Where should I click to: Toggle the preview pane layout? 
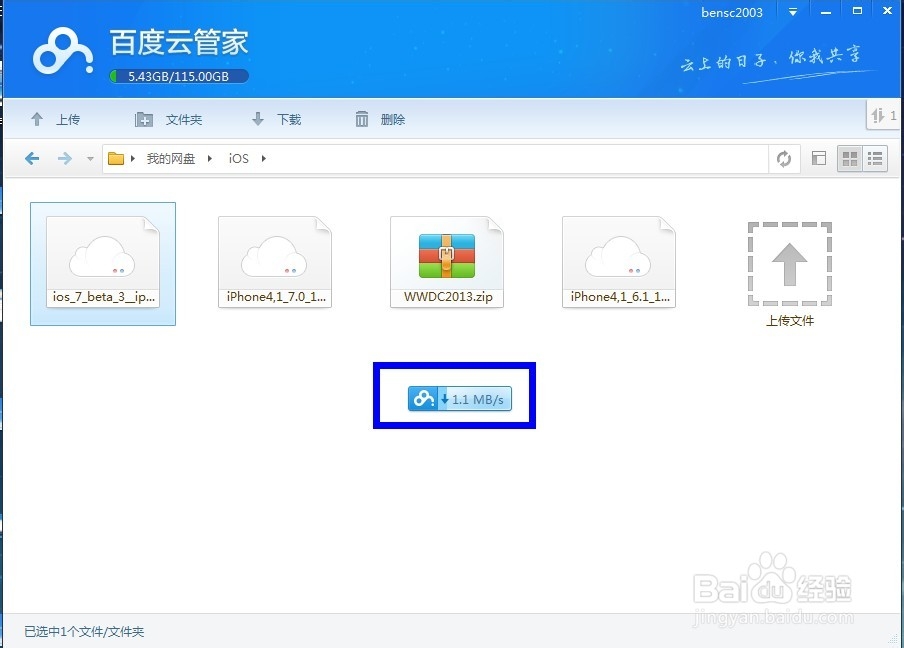coord(817,158)
